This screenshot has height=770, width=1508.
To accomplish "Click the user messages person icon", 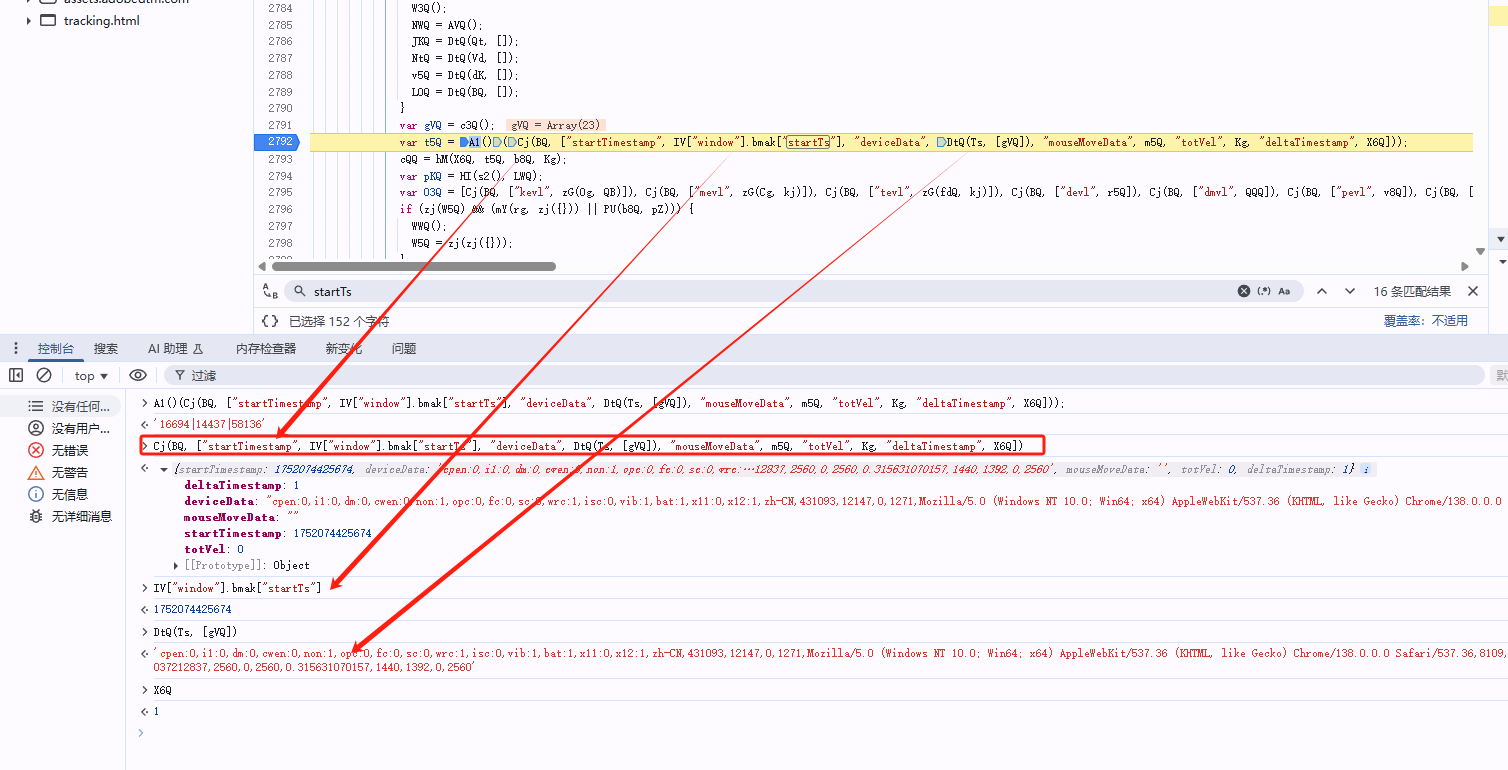I will [x=36, y=429].
